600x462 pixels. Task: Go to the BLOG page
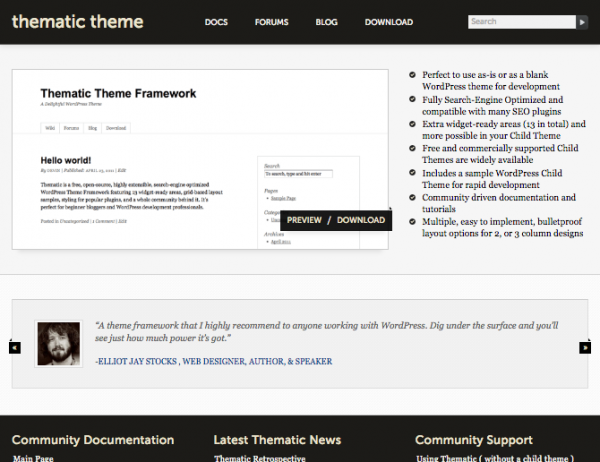326,22
